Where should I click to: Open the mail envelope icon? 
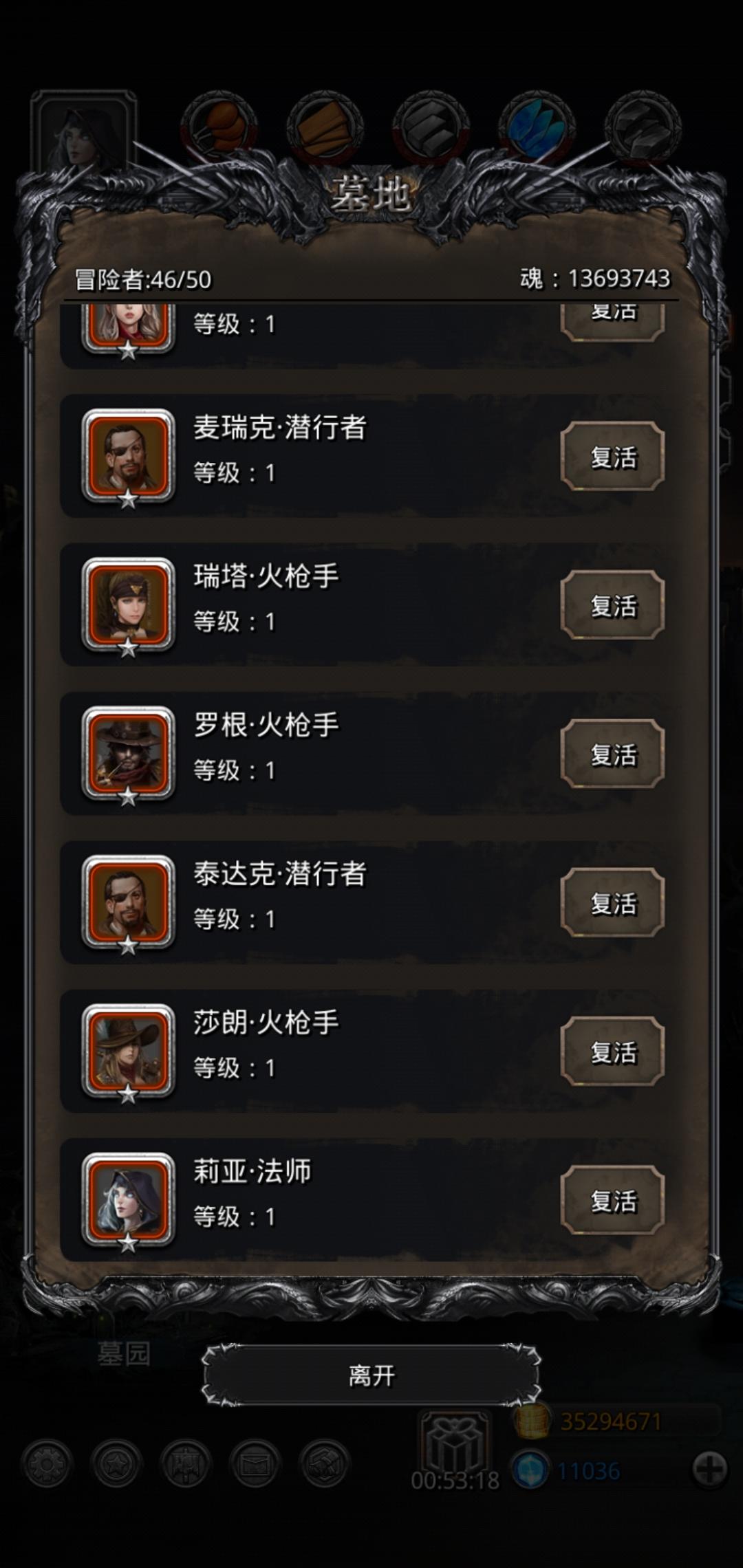click(x=255, y=1464)
